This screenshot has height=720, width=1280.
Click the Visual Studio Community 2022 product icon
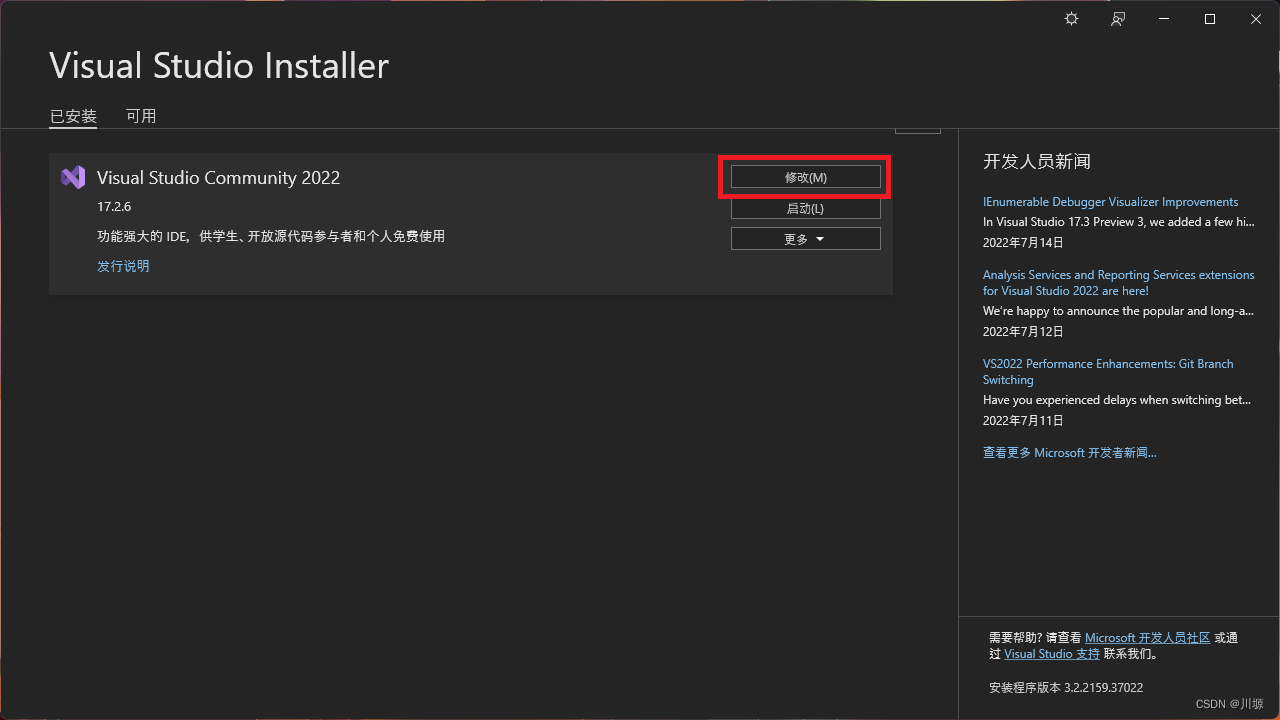[72, 176]
